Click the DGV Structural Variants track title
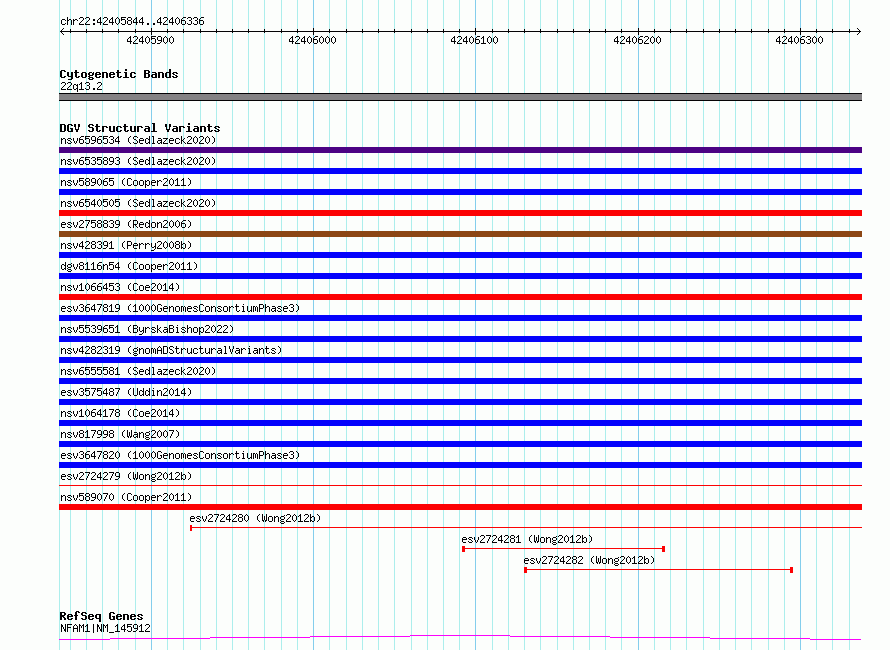This screenshot has width=890, height=650. pyautogui.click(x=140, y=128)
